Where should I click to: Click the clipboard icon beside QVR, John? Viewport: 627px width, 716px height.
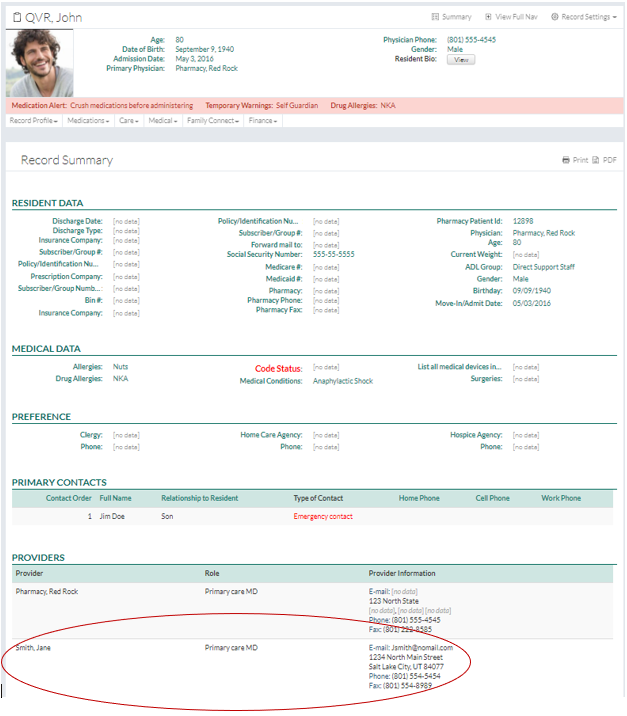pos(14,18)
